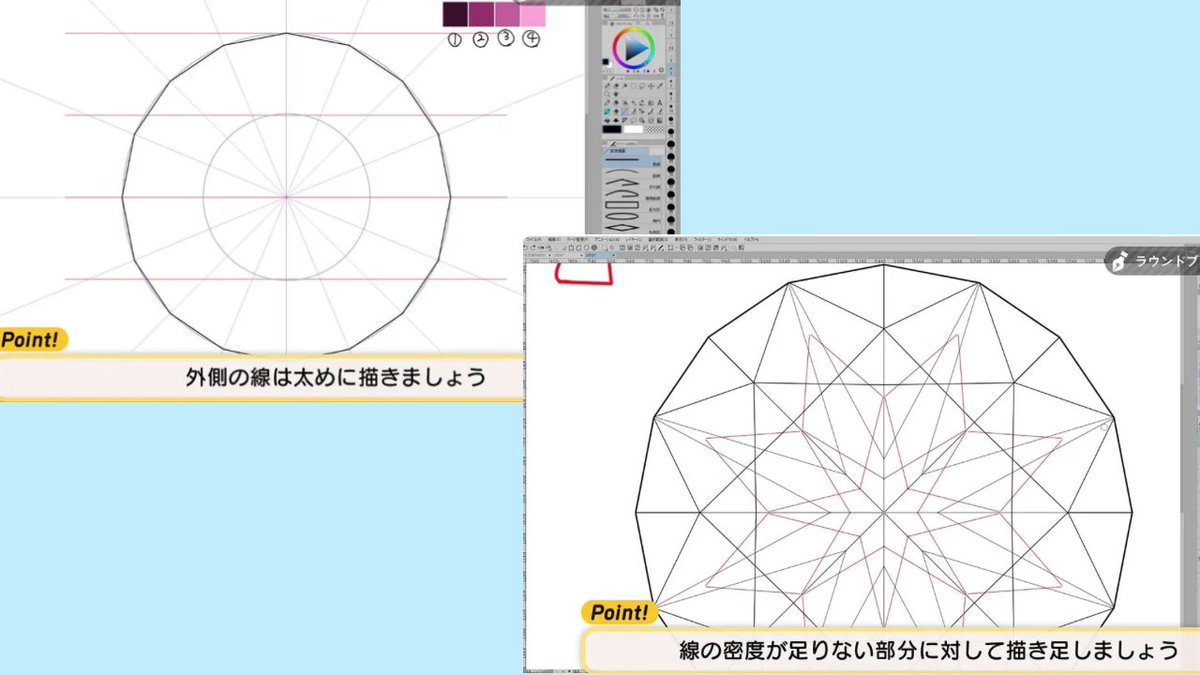
Task: Choose the 連続曲線 continuous curve sub tool
Action: click(633, 195)
